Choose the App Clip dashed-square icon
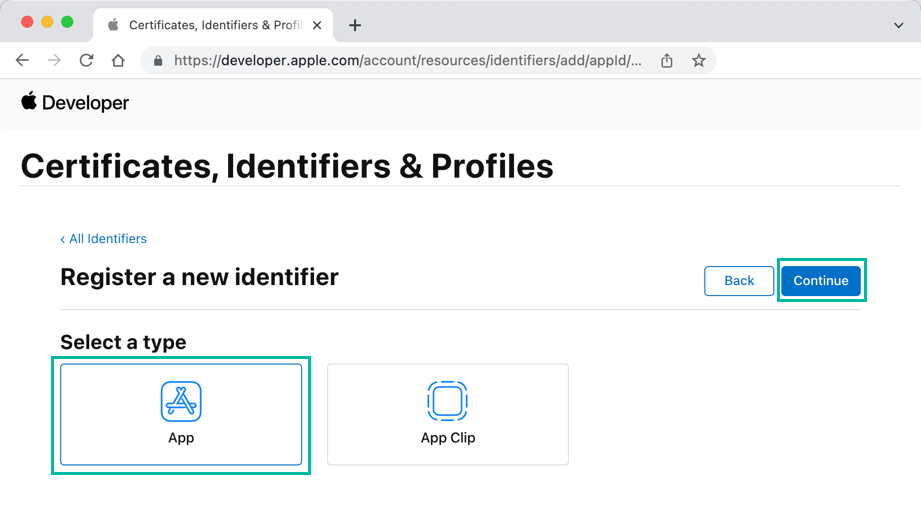The height and width of the screenshot is (511, 921). click(447, 401)
